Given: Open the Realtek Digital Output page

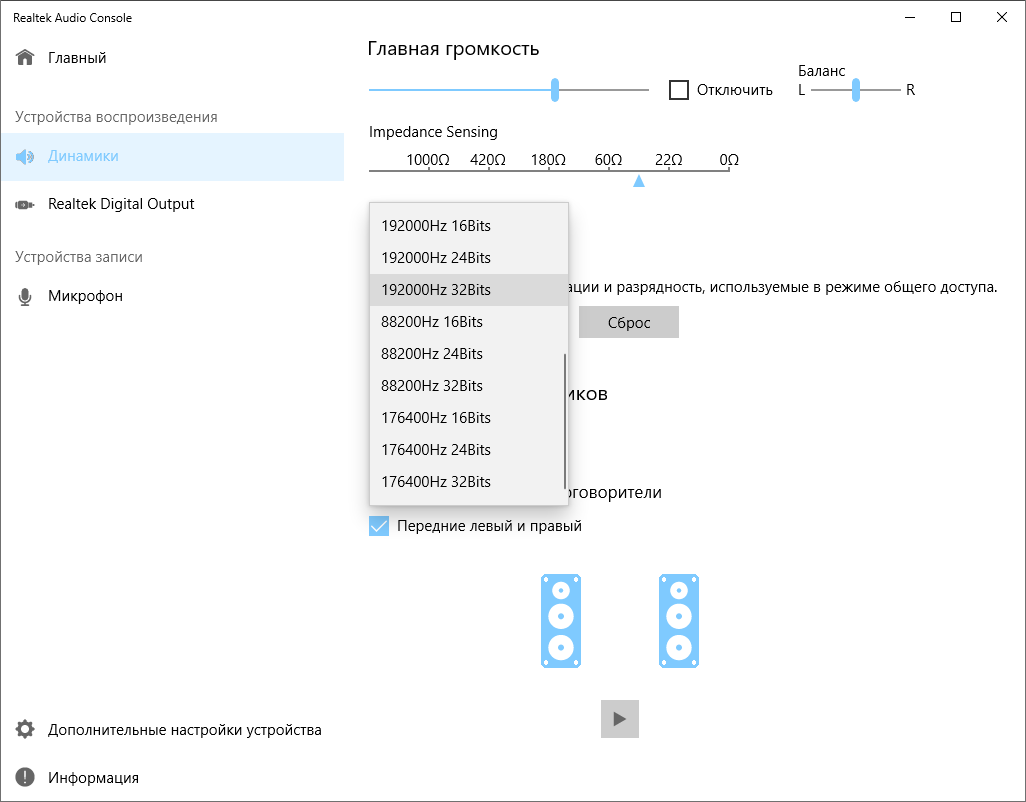Looking at the screenshot, I should (121, 204).
